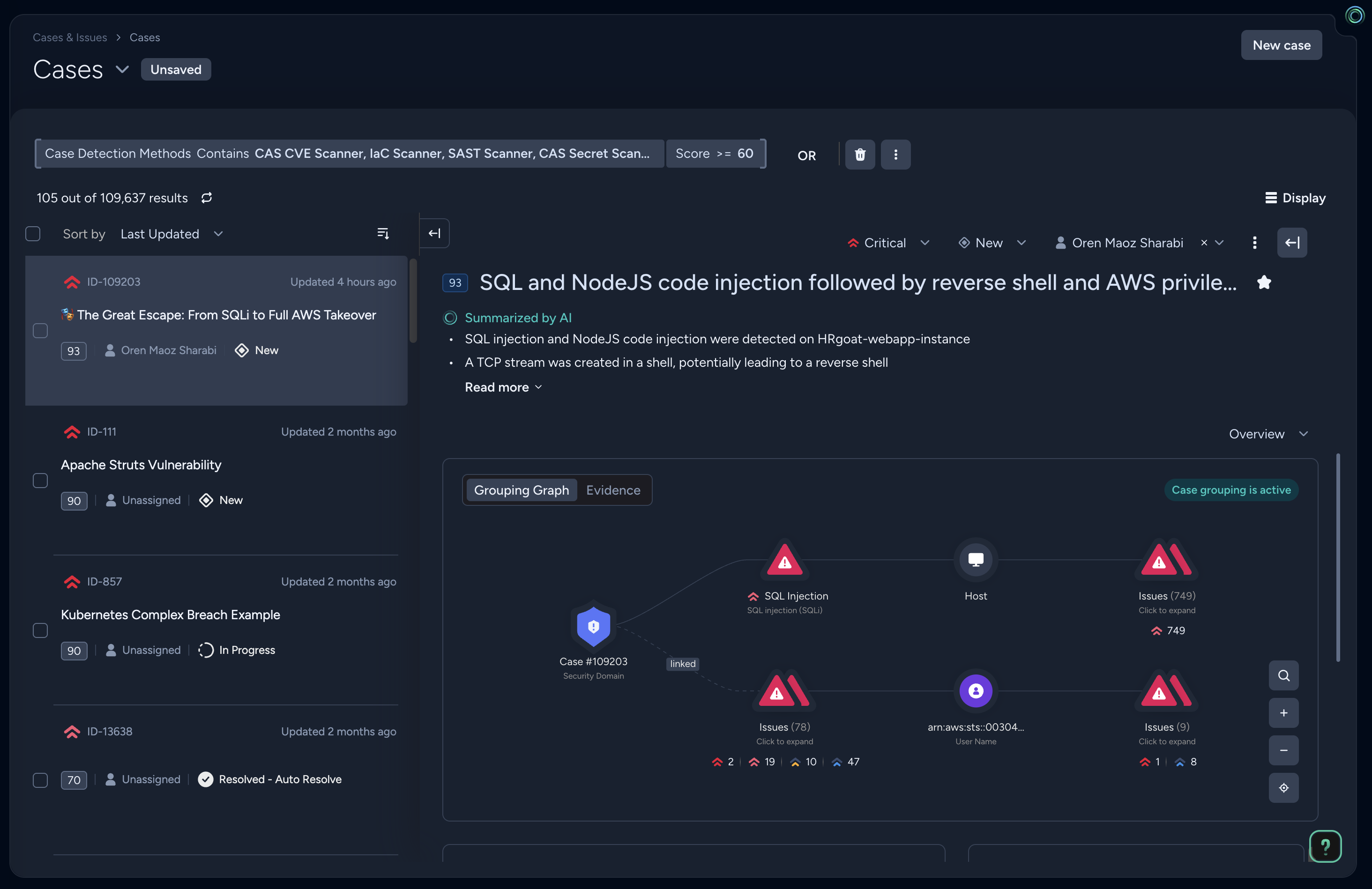Expand the Sort by Last Updated dropdown

pyautogui.click(x=171, y=234)
